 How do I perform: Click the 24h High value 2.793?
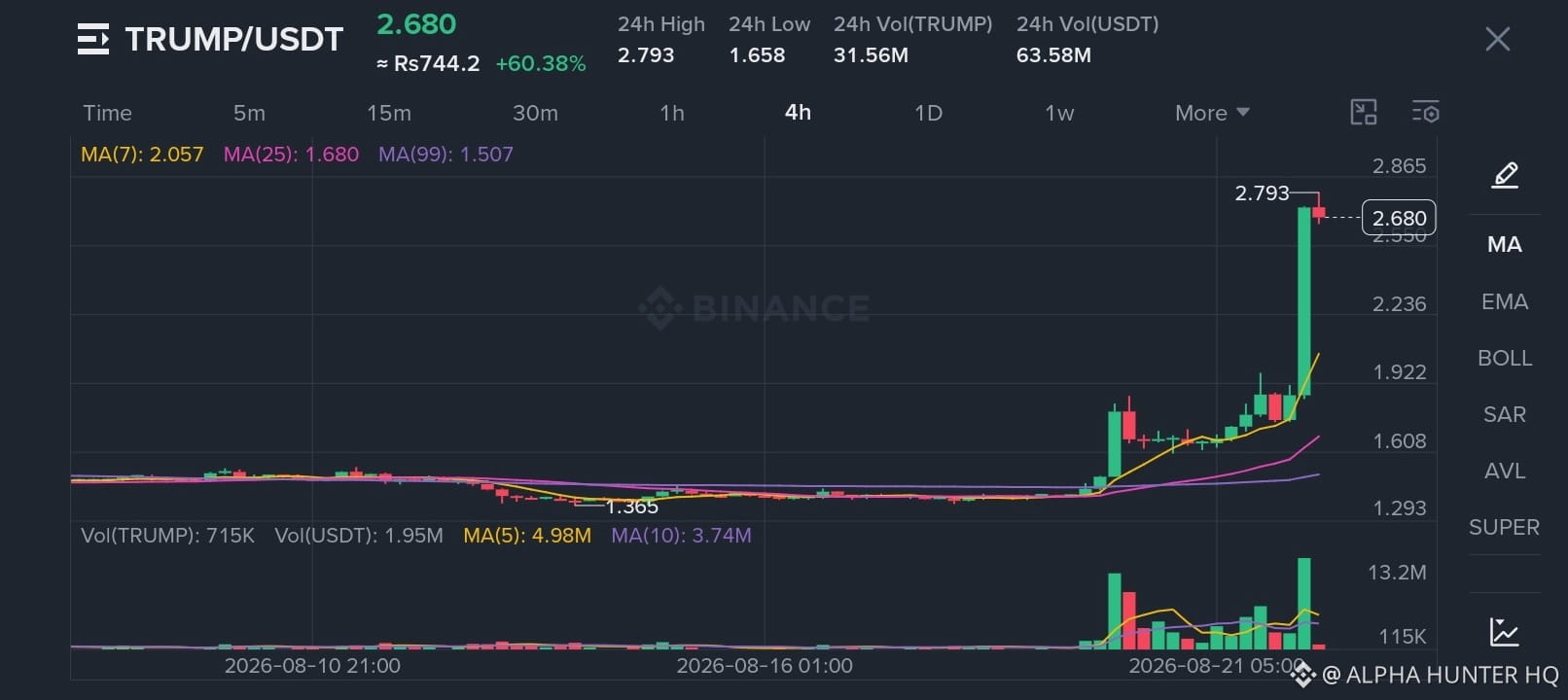coord(646,55)
